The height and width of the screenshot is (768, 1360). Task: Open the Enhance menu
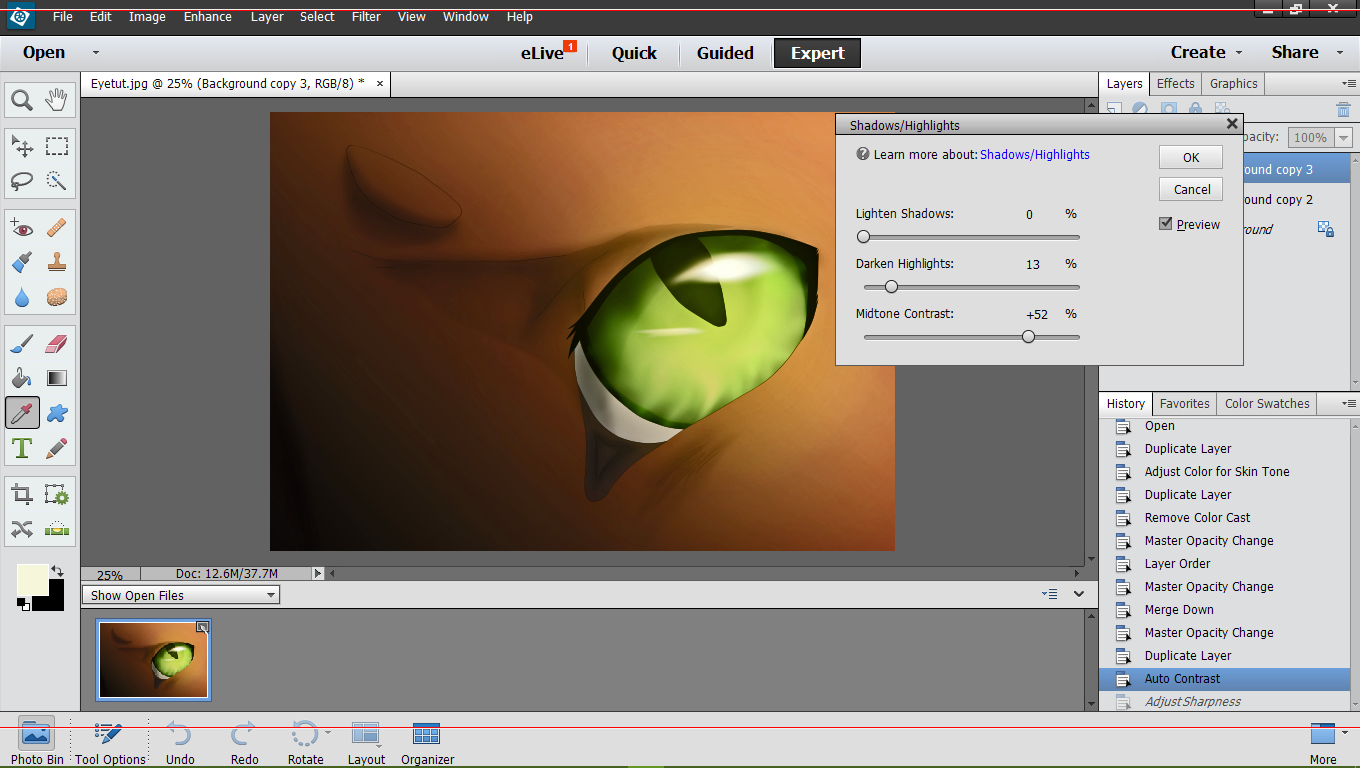point(208,17)
